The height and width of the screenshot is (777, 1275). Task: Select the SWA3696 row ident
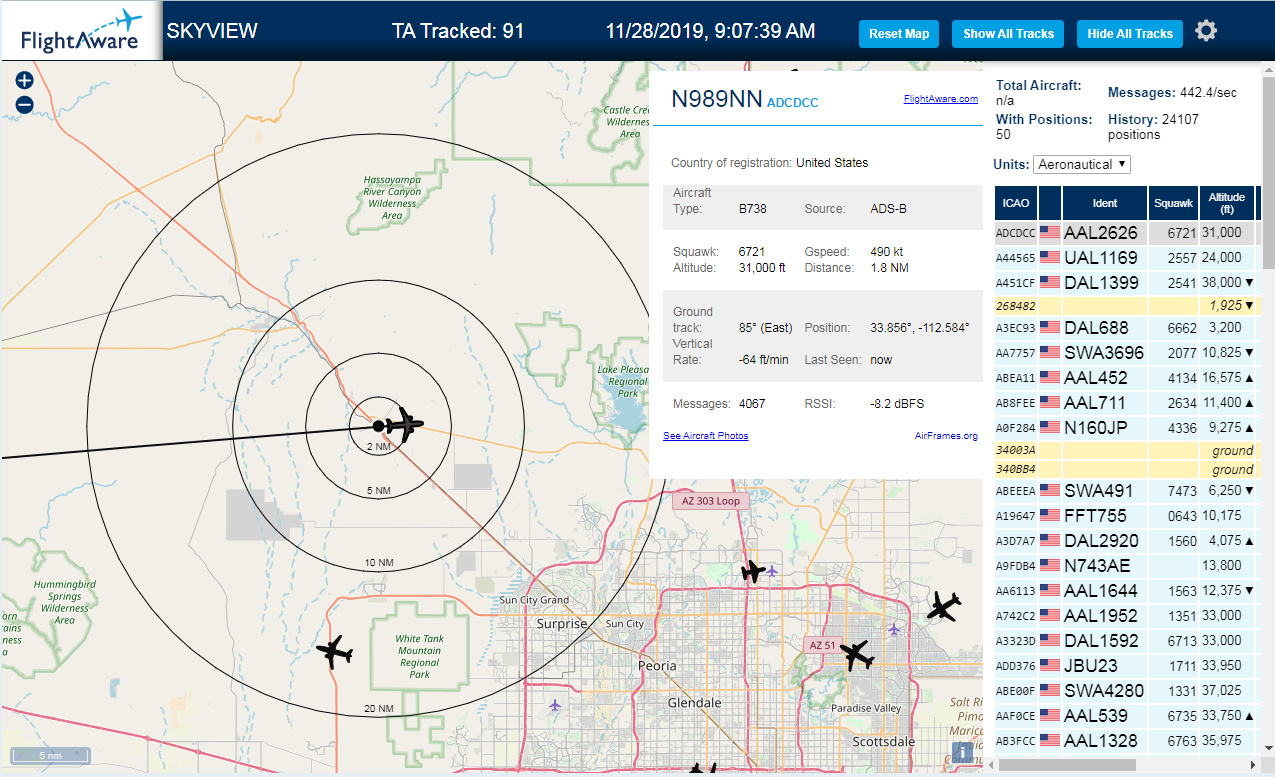(x=1104, y=353)
